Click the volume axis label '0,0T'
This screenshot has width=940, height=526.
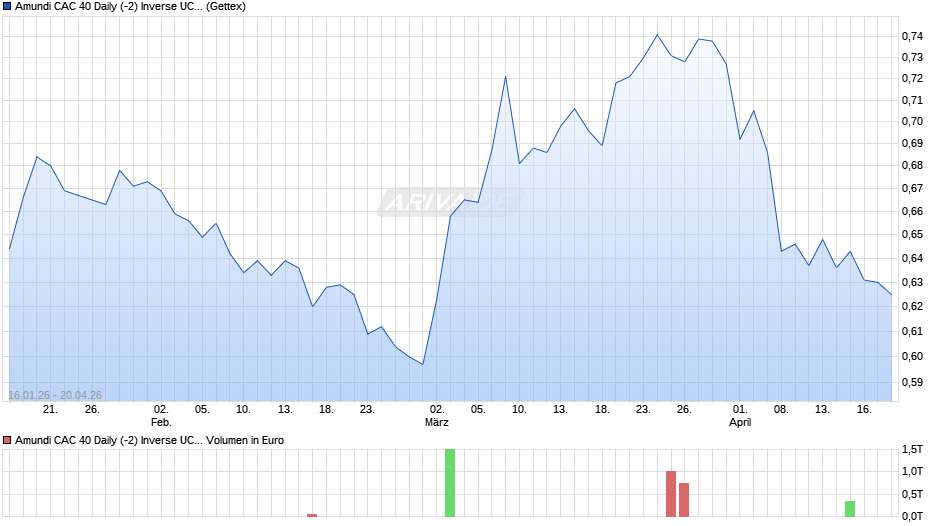[x=912, y=516]
